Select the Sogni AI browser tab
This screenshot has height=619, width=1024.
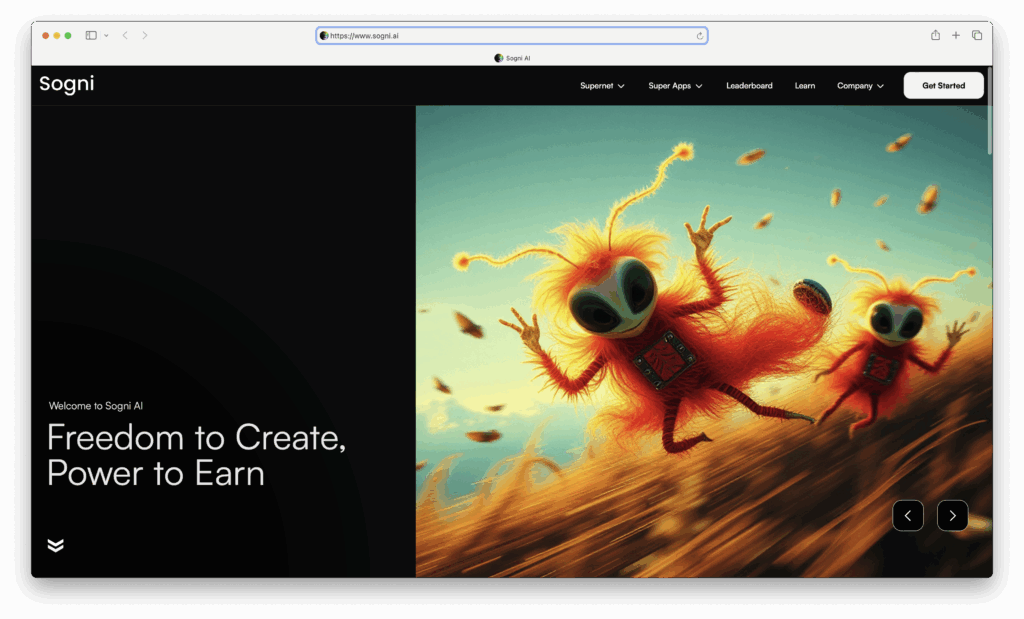(x=512, y=58)
